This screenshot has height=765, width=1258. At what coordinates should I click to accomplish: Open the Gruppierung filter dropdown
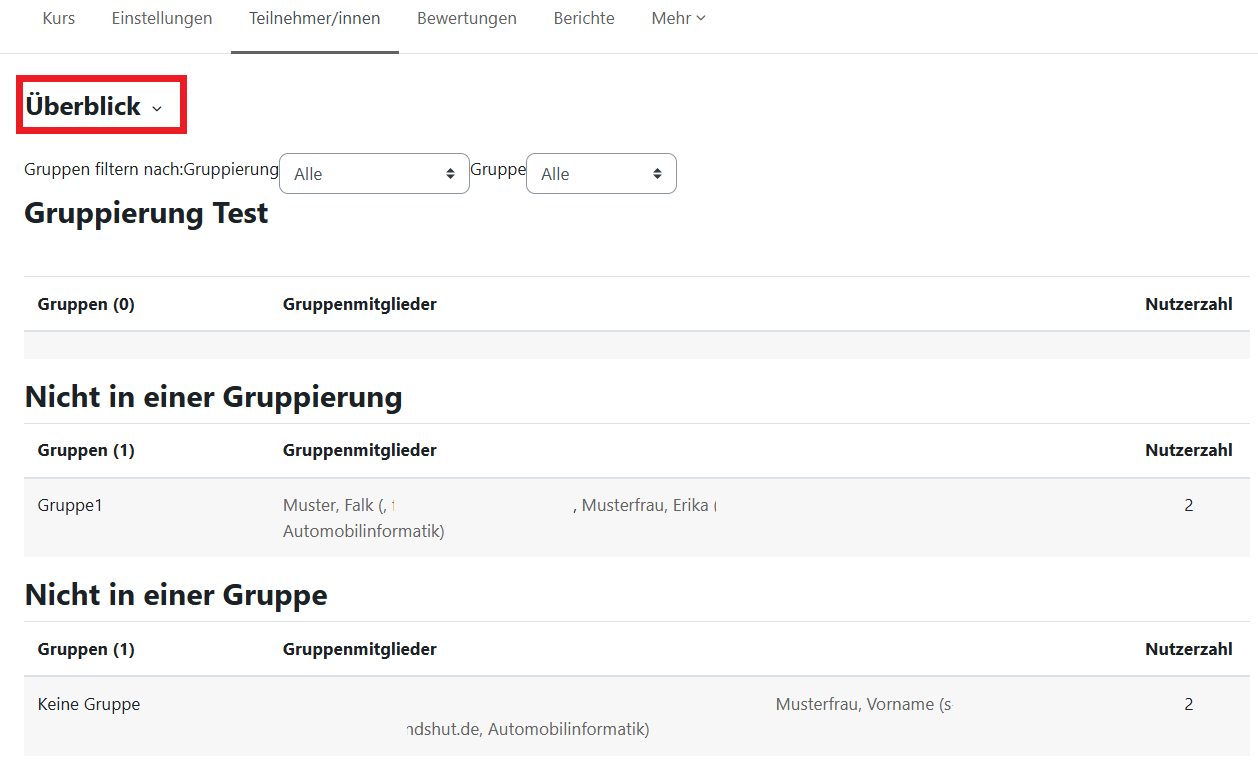click(x=374, y=173)
